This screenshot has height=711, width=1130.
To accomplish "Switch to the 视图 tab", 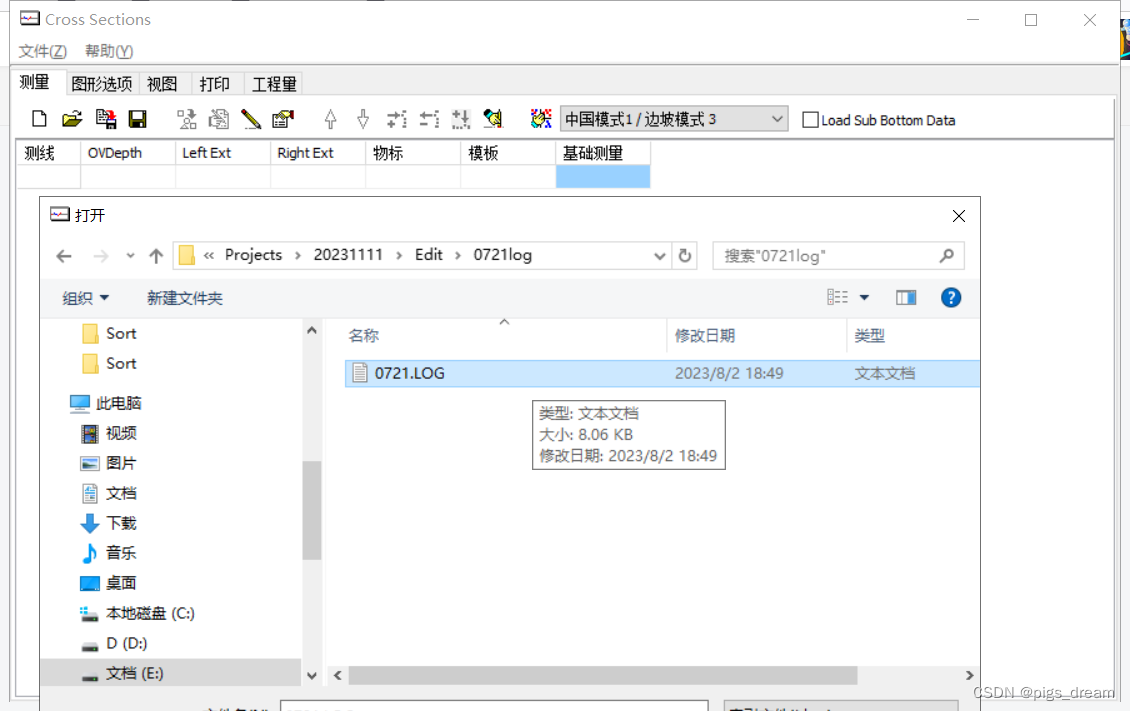I will [162, 84].
